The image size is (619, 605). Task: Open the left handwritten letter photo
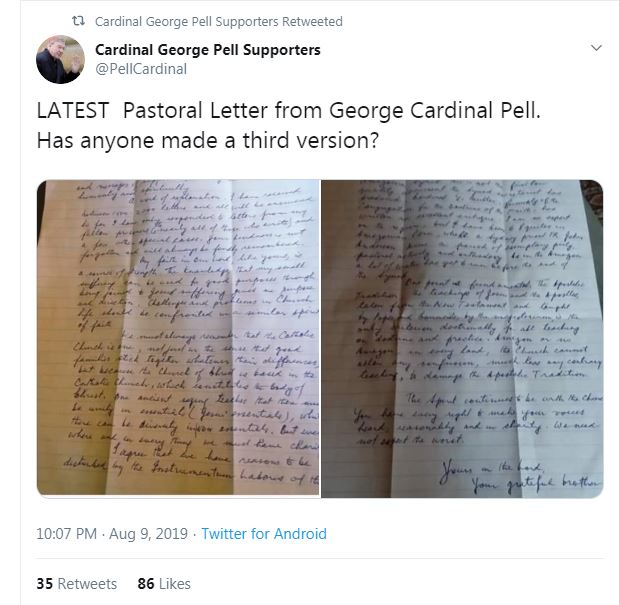pyautogui.click(x=178, y=338)
